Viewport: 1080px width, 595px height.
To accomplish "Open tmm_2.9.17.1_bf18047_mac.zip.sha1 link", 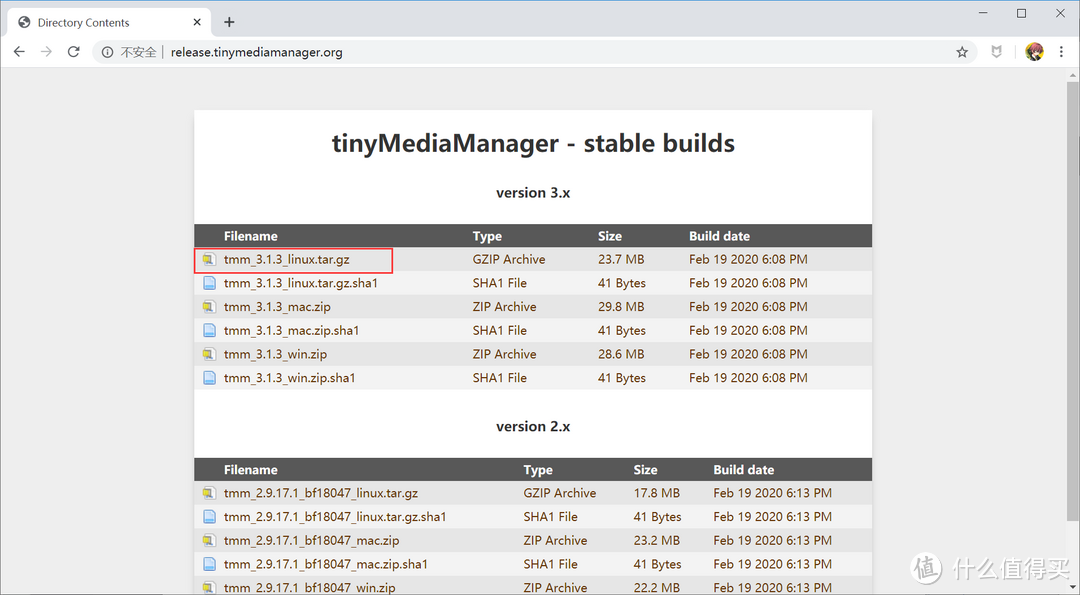I will 326,564.
